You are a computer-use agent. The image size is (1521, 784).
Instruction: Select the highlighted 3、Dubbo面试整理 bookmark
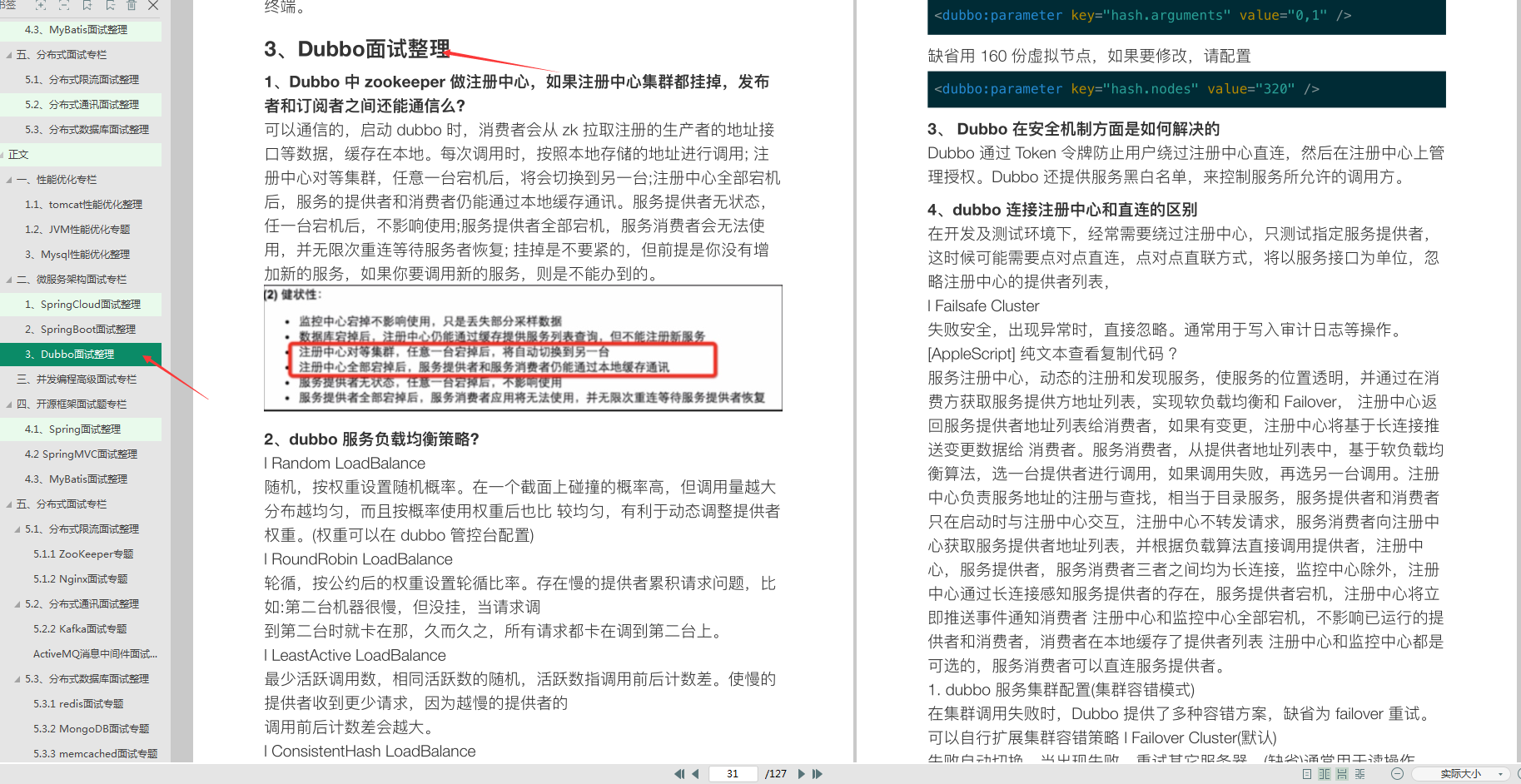81,355
